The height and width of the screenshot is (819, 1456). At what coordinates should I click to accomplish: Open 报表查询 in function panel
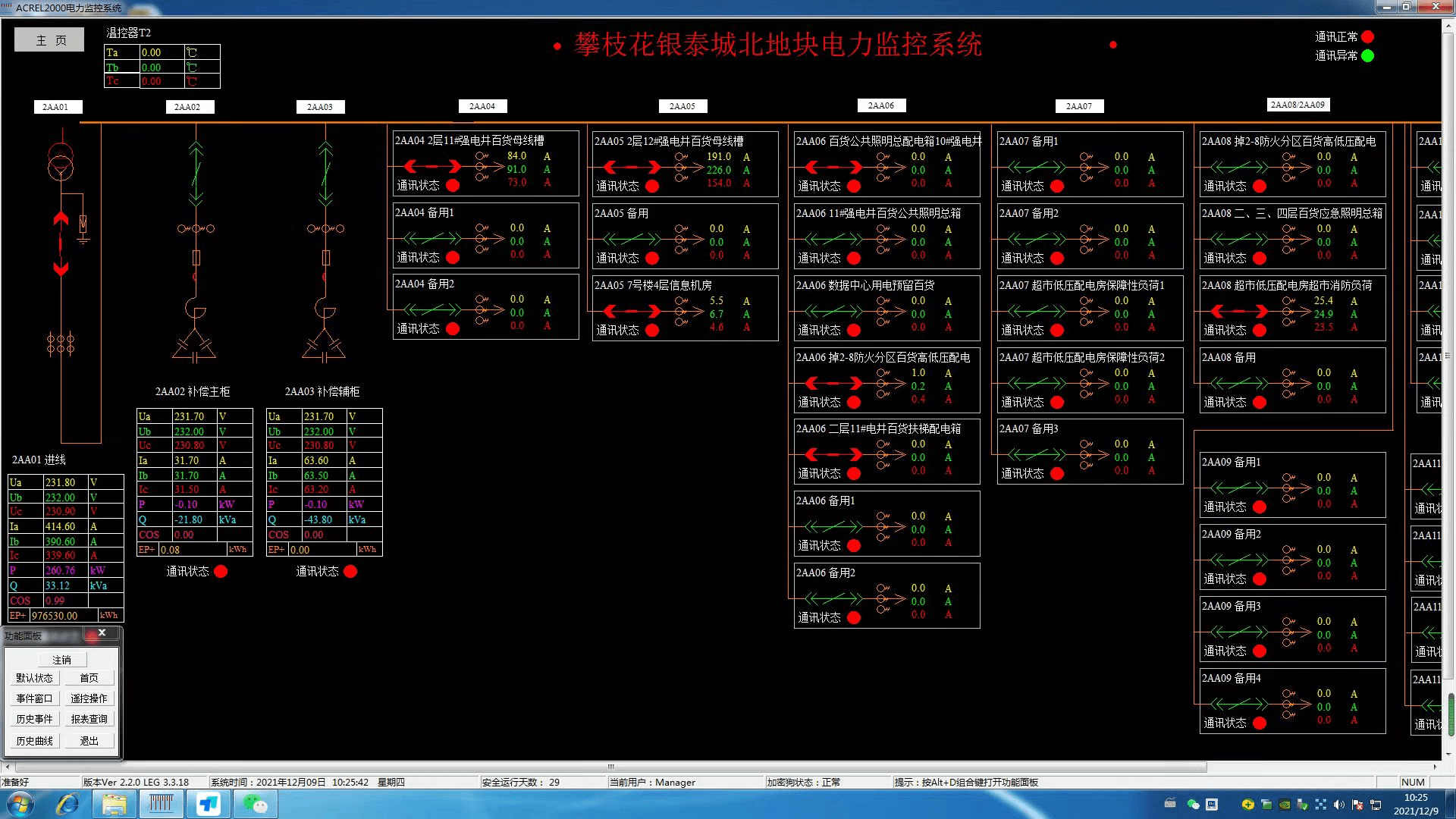click(89, 719)
